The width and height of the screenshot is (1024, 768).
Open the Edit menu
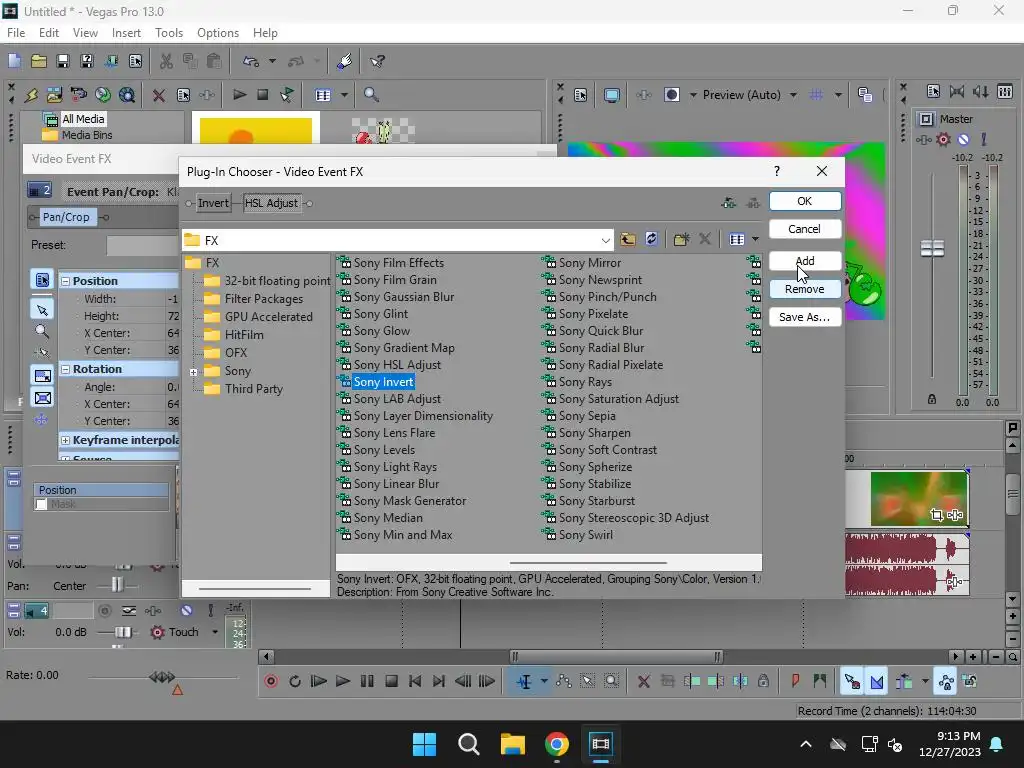(49, 33)
